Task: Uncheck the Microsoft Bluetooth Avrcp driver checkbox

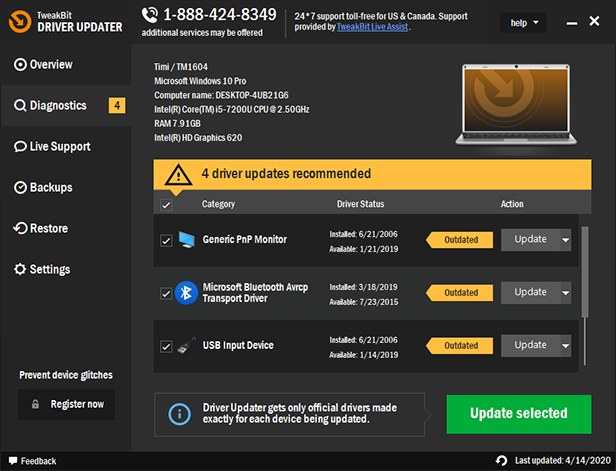Action: [166, 293]
